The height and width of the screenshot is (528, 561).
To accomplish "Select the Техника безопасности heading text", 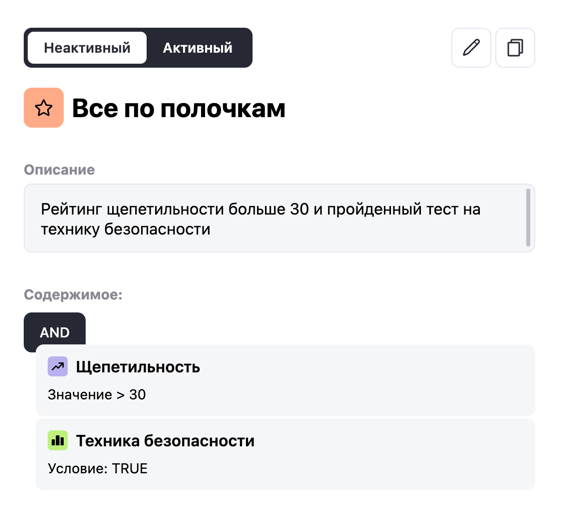I will 165,440.
